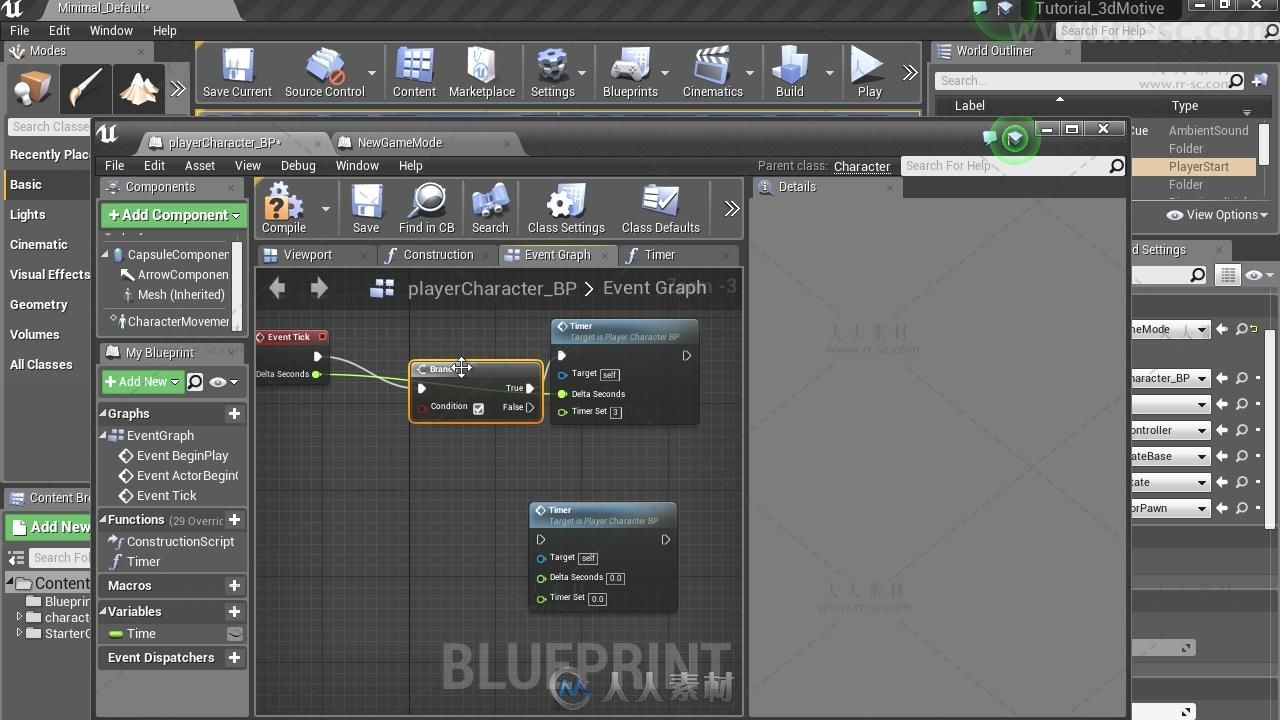Select Lights category in Modes panel
Screen dimensions: 1280x720
[27, 214]
